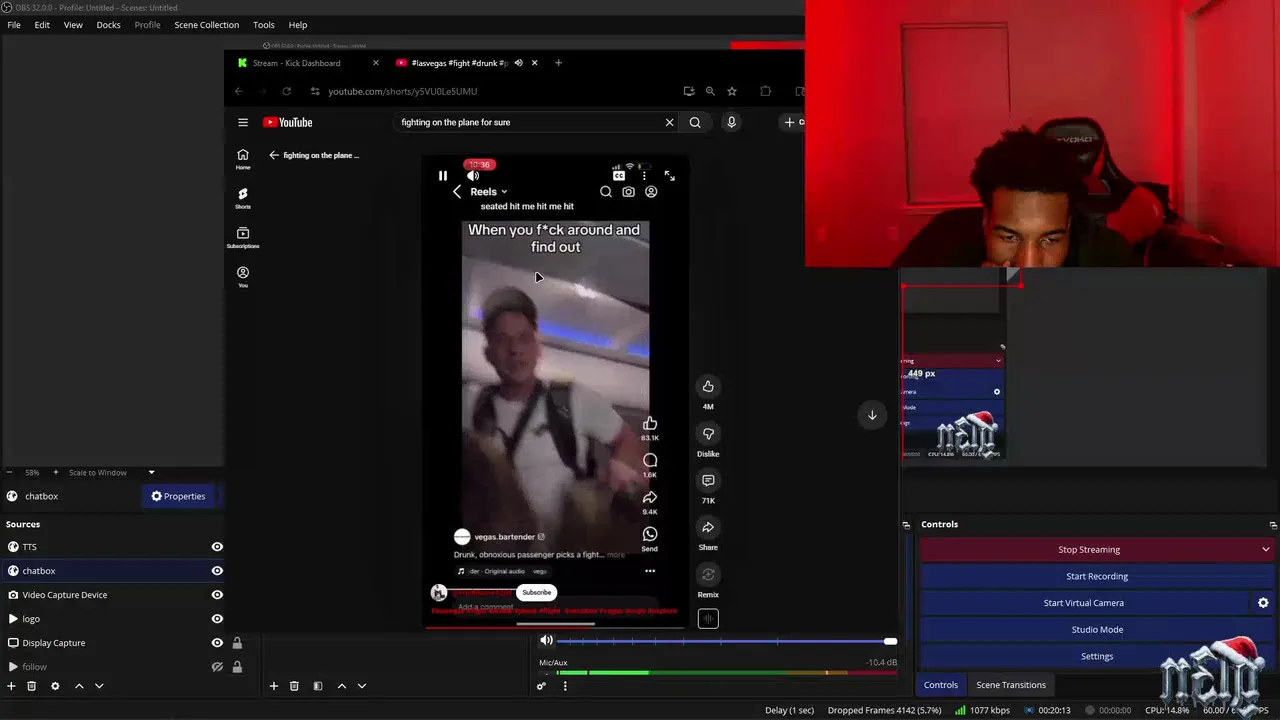The width and height of the screenshot is (1280, 720).
Task: Toggle visibility of TTS source
Action: [x=217, y=547]
